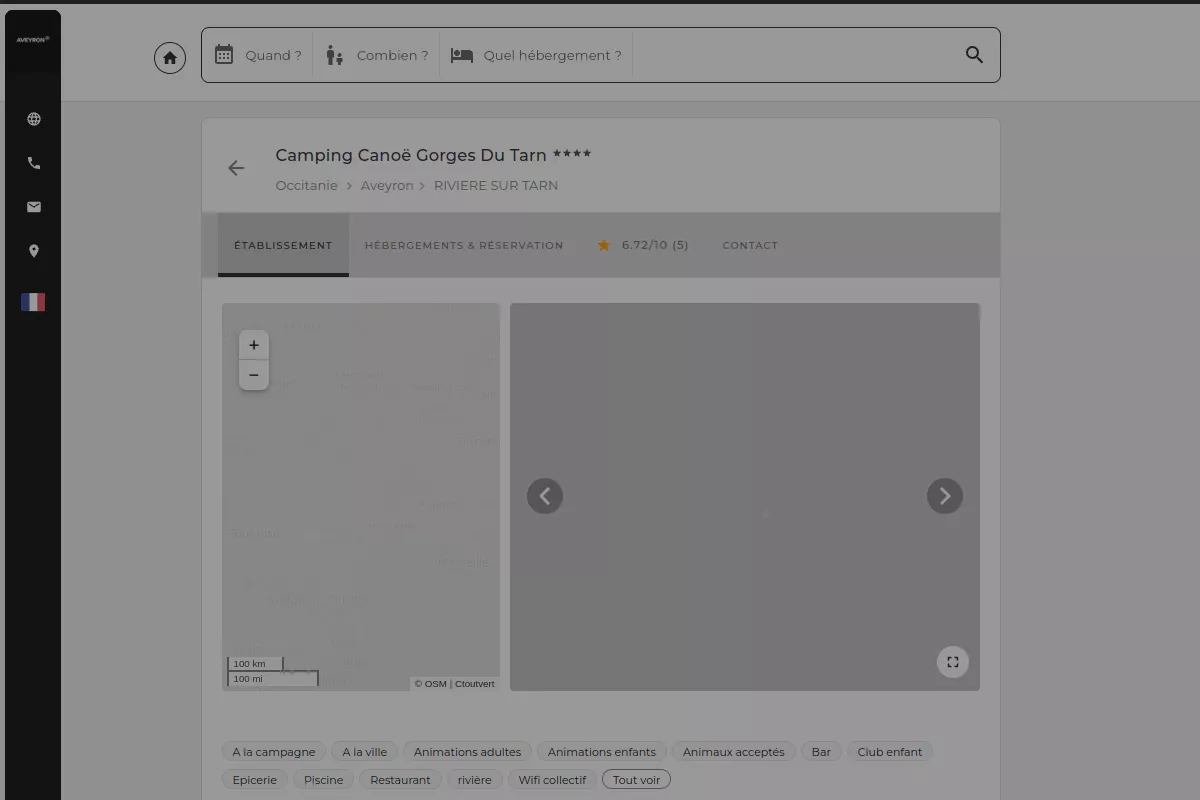Screen dimensions: 1200x800
Task: Open the 'Quel hébergement ?' selector
Action: [536, 55]
